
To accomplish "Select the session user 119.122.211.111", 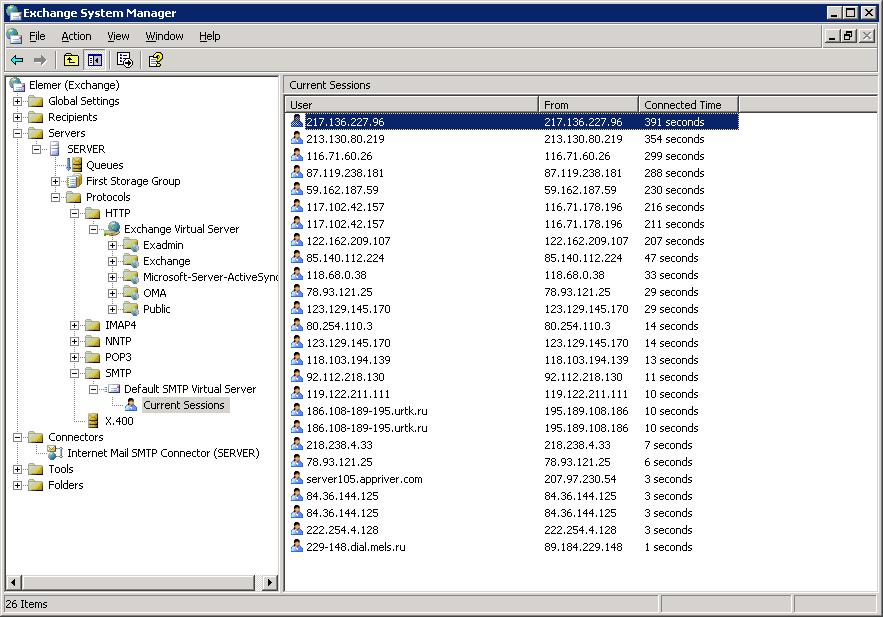I will coord(348,394).
